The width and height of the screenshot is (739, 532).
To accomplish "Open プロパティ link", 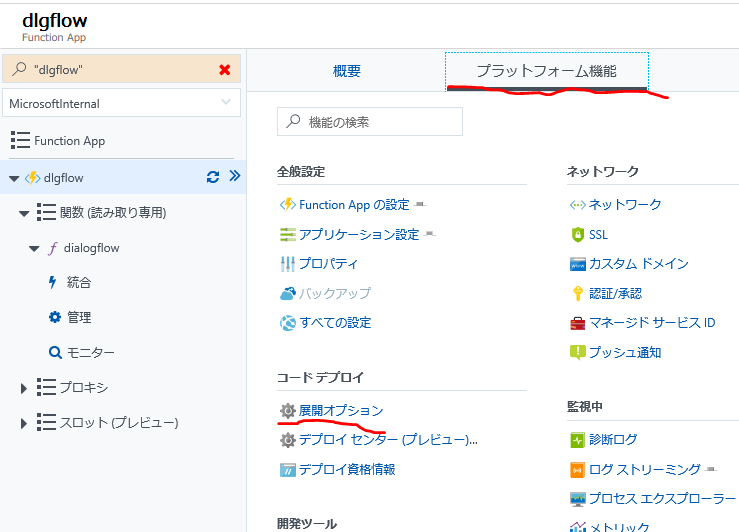I will coord(328,263).
